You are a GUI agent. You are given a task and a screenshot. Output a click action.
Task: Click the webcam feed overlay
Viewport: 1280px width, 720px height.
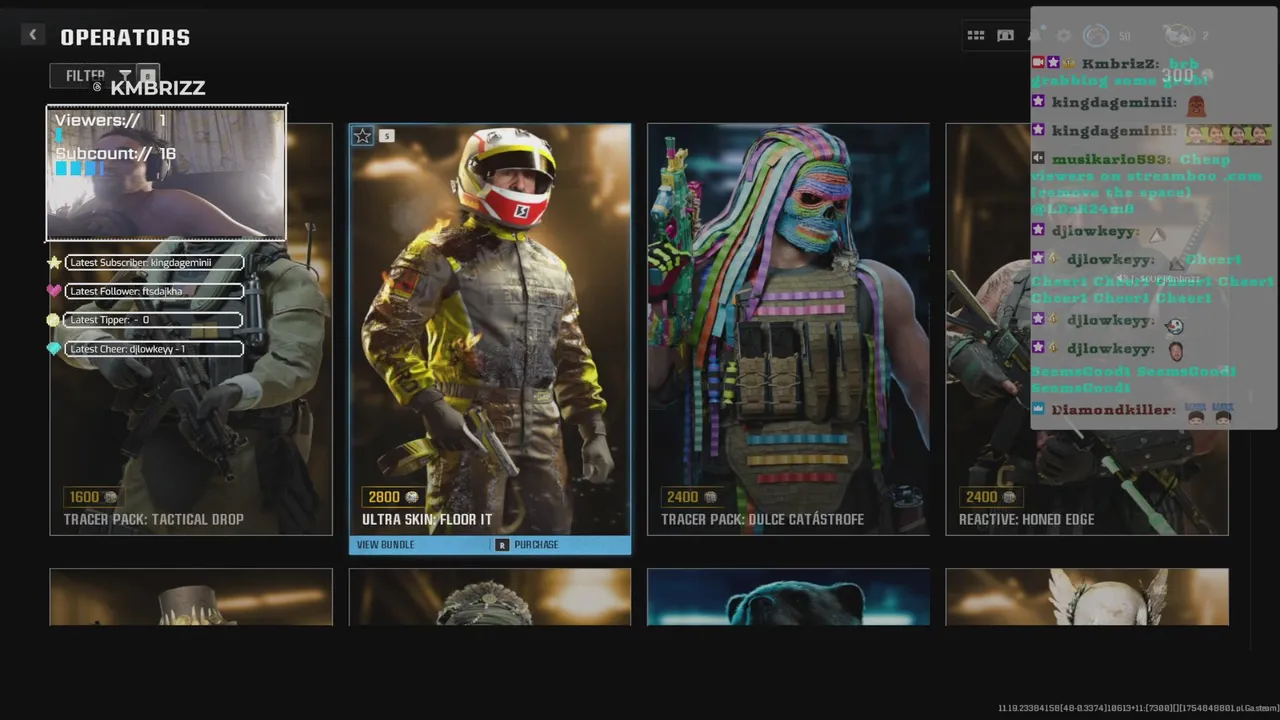pyautogui.click(x=166, y=173)
